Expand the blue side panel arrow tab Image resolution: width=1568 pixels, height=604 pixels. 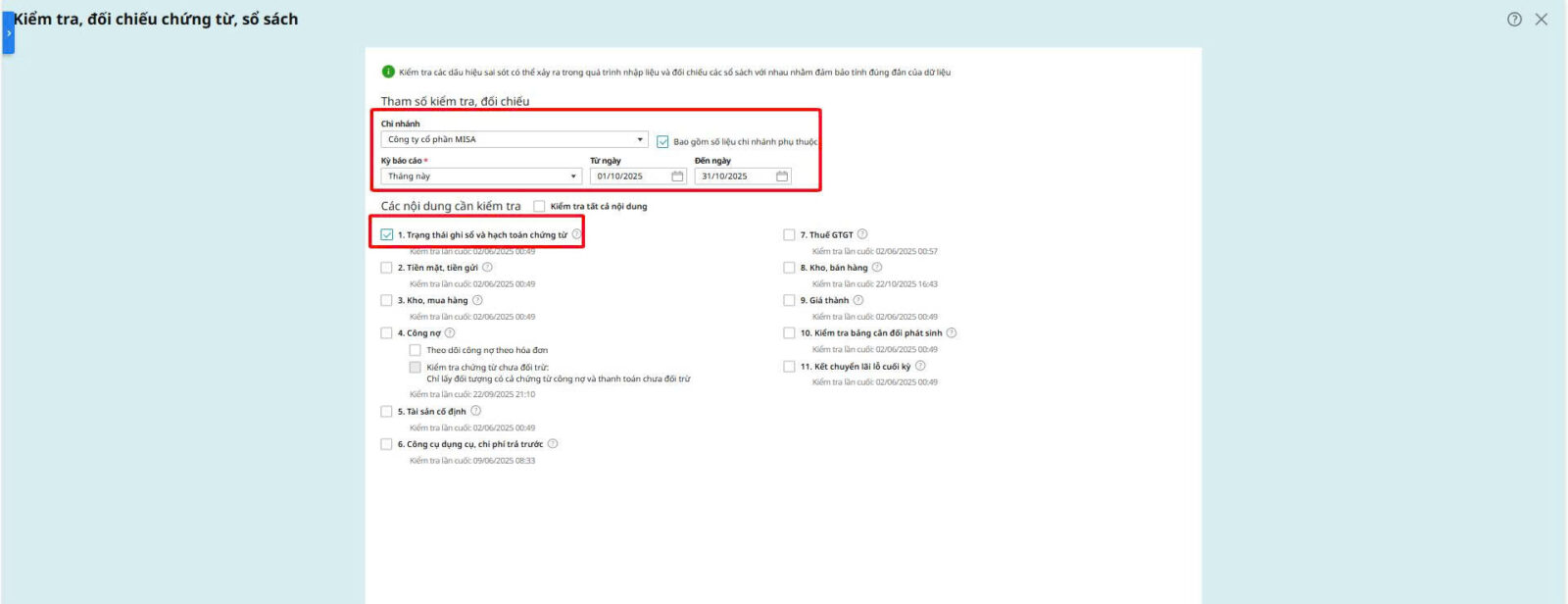click(x=8, y=32)
